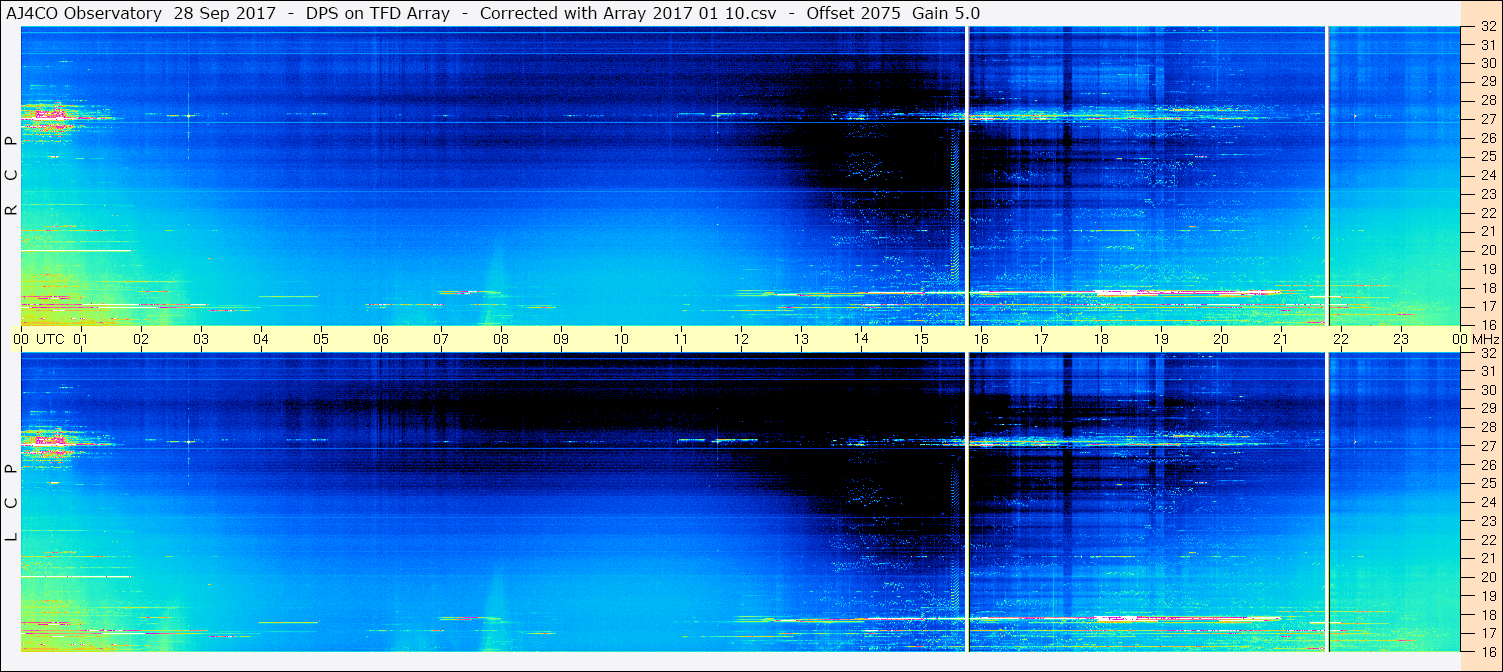Click the 20 MHz tick label of LCP panel
The image size is (1503, 672).
1487,577
